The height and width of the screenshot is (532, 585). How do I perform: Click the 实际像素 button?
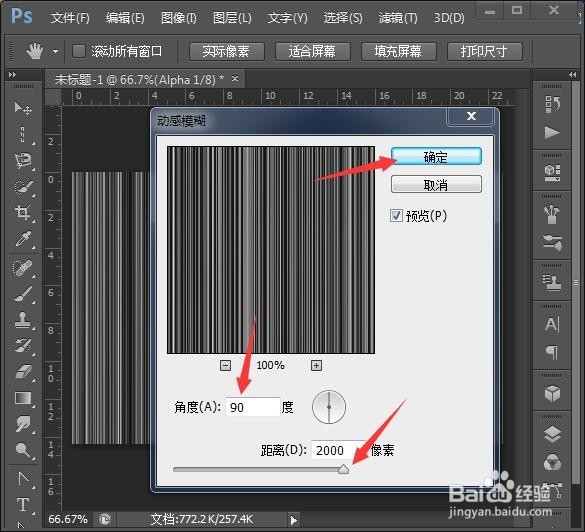pos(226,51)
